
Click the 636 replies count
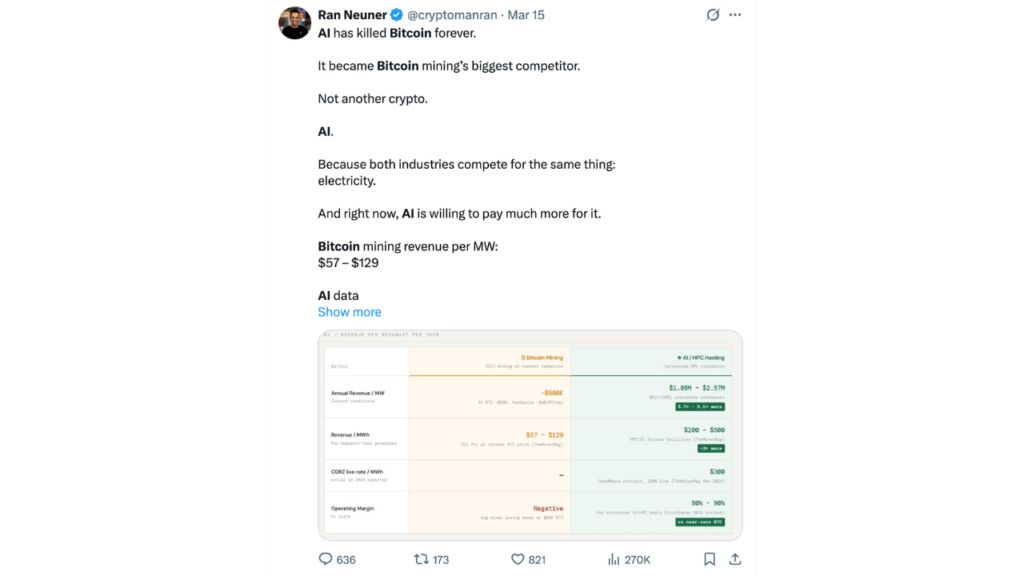click(345, 559)
